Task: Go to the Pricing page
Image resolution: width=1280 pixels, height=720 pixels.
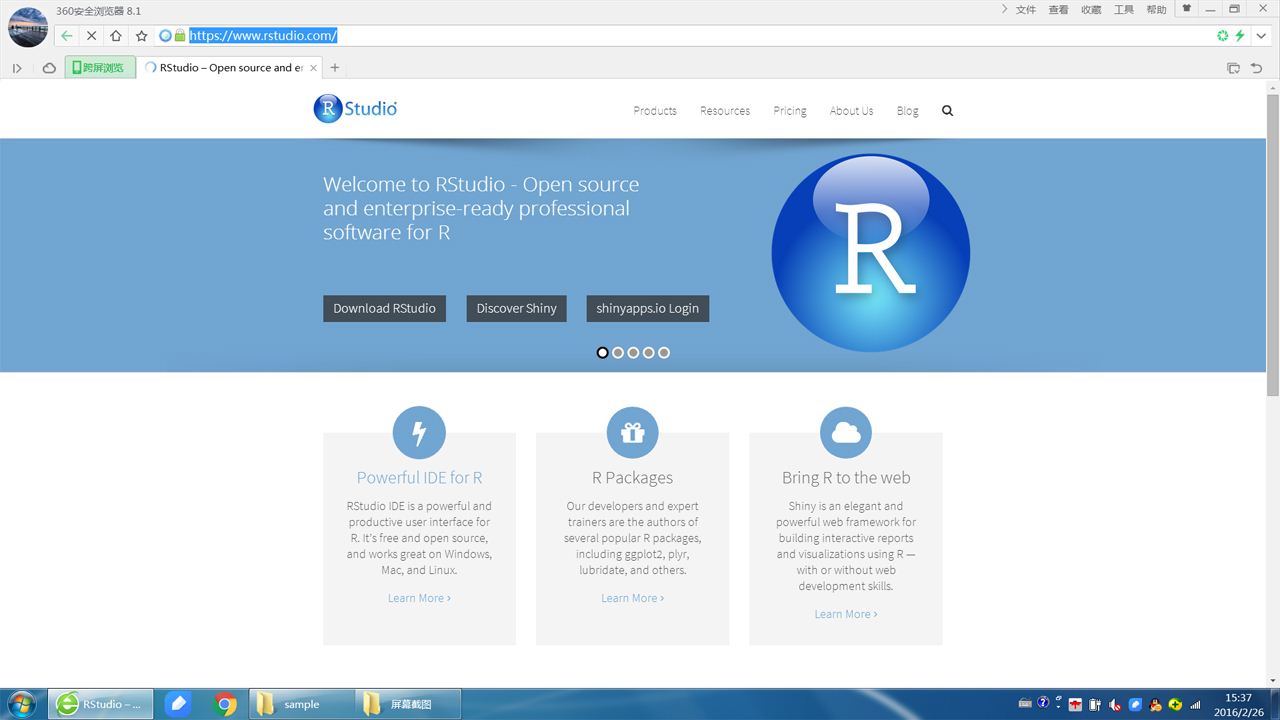Action: pyautogui.click(x=790, y=111)
